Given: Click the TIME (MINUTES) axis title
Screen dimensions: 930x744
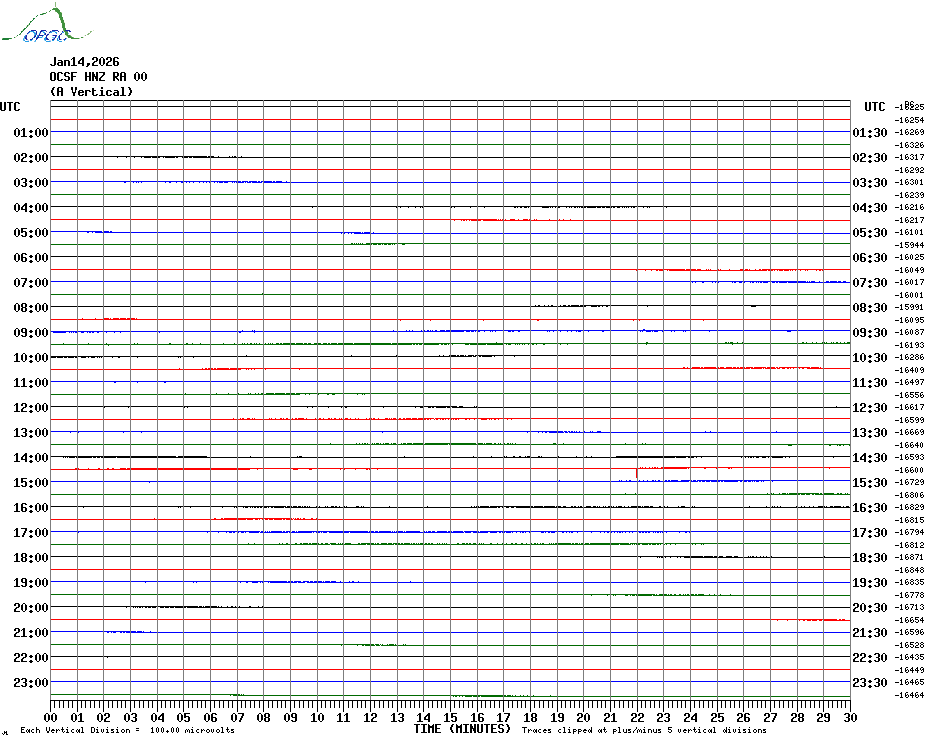Looking at the screenshot, I should click(462, 729).
